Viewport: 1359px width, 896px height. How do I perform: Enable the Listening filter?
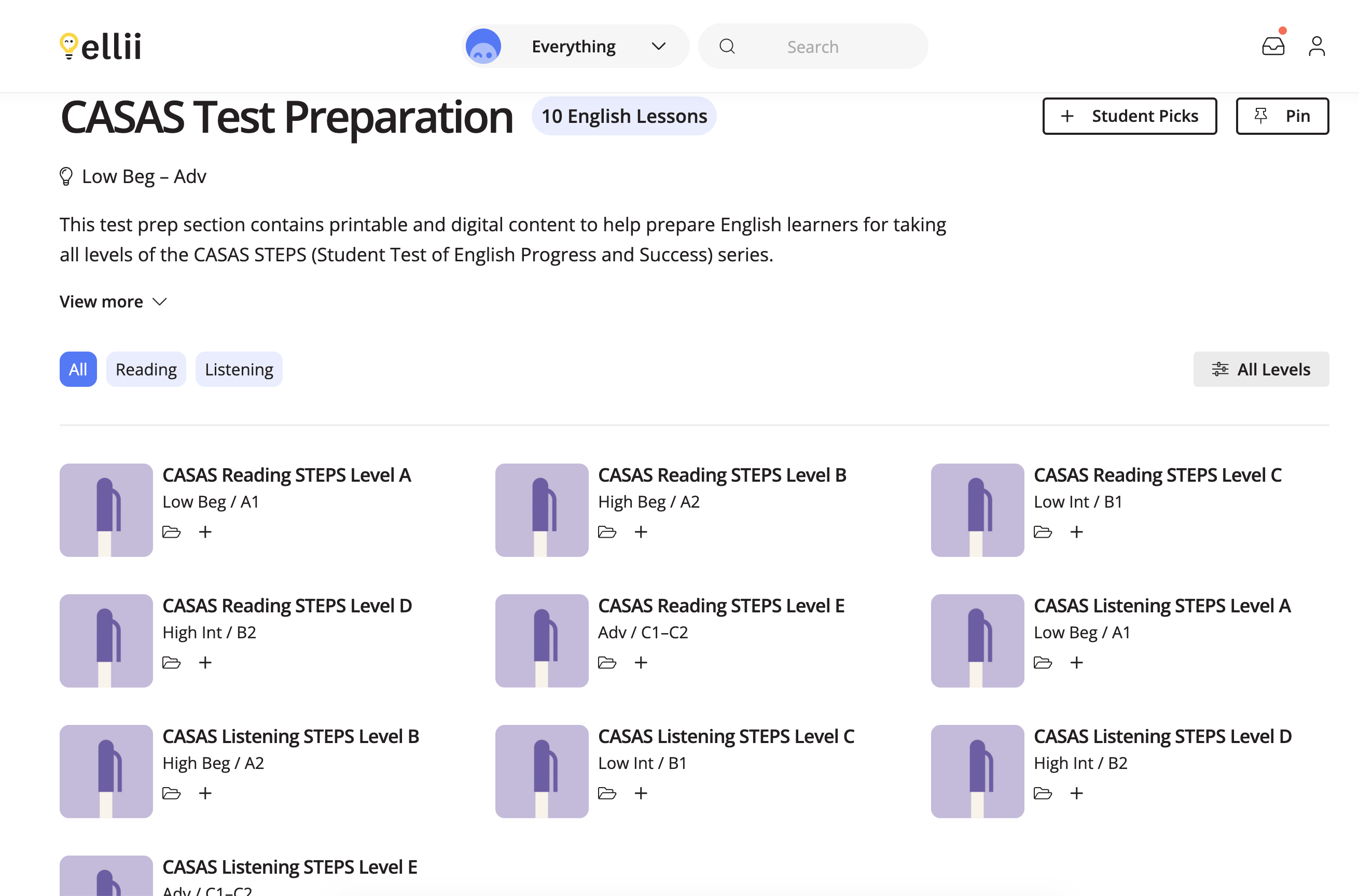pyautogui.click(x=238, y=369)
